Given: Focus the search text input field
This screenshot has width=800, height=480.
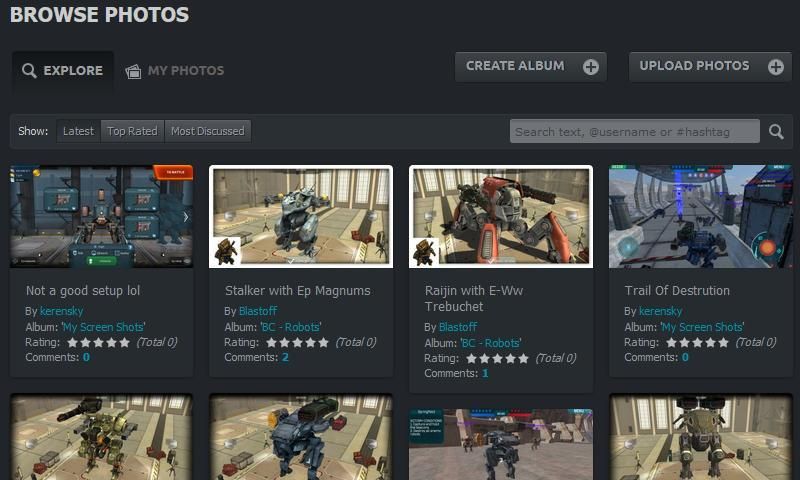Looking at the screenshot, I should [x=634, y=132].
